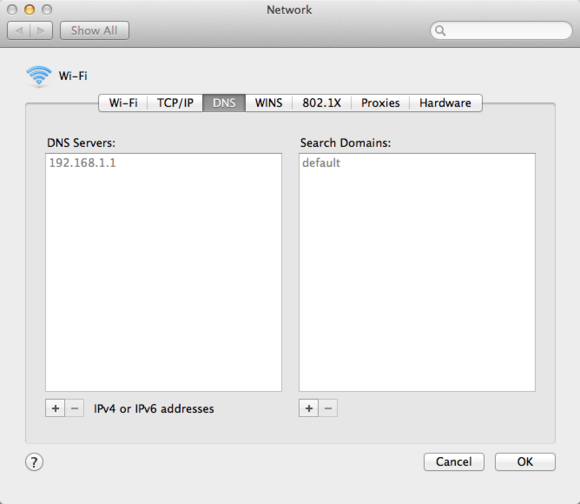This screenshot has width=580, height=504.
Task: Add a new DNS server entry
Action: (55, 408)
